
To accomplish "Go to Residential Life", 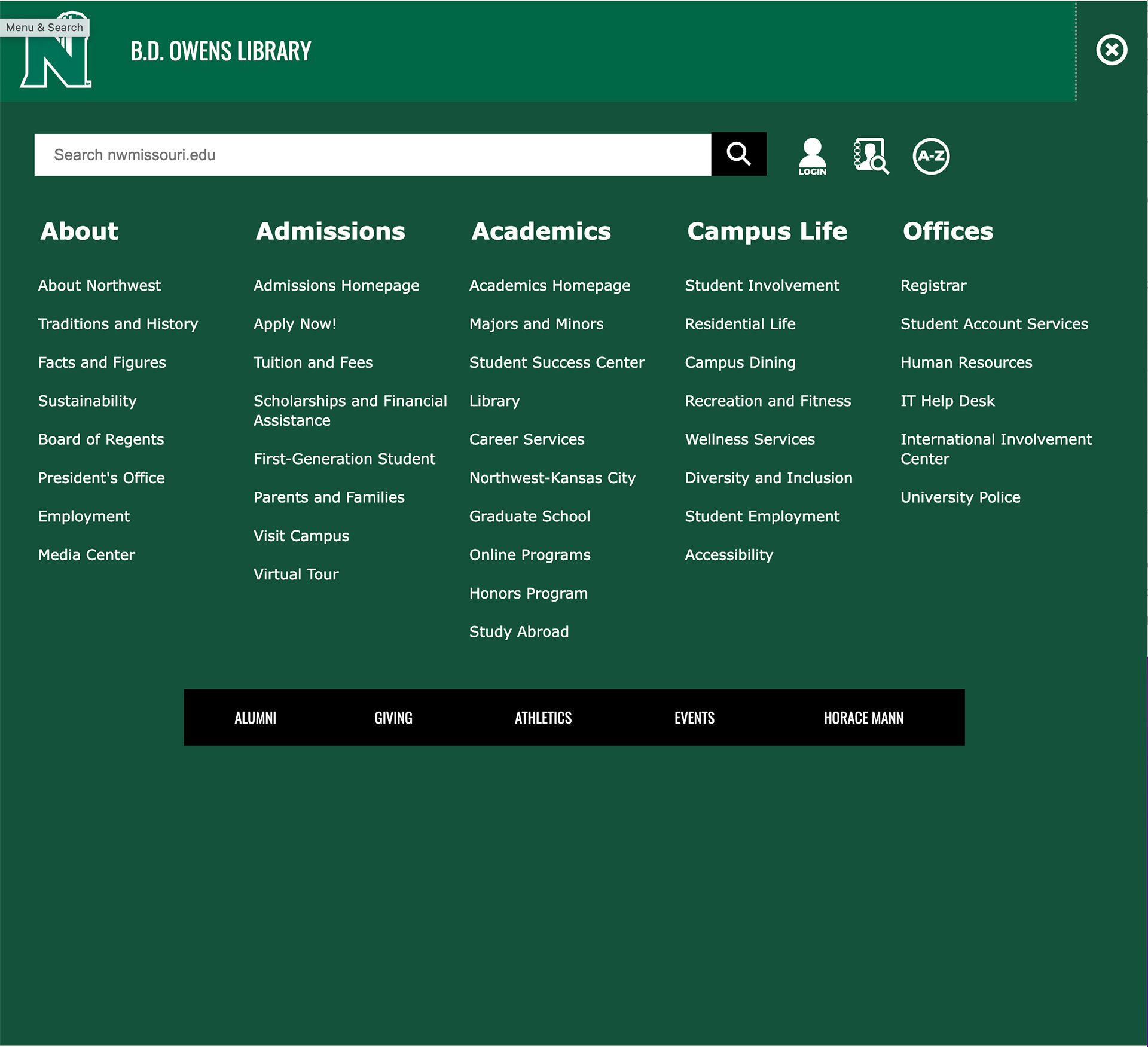I will [x=740, y=324].
